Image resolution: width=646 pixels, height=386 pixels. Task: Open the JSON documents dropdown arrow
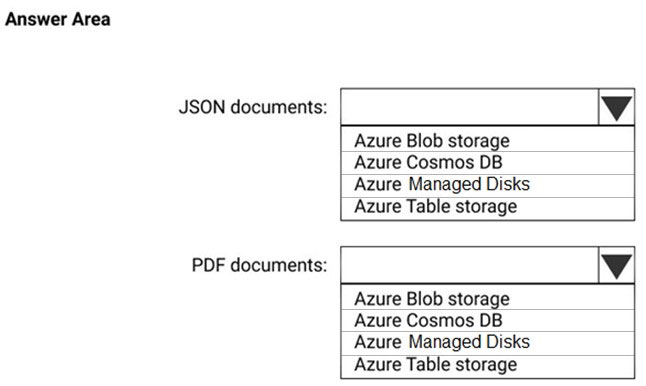pos(616,107)
